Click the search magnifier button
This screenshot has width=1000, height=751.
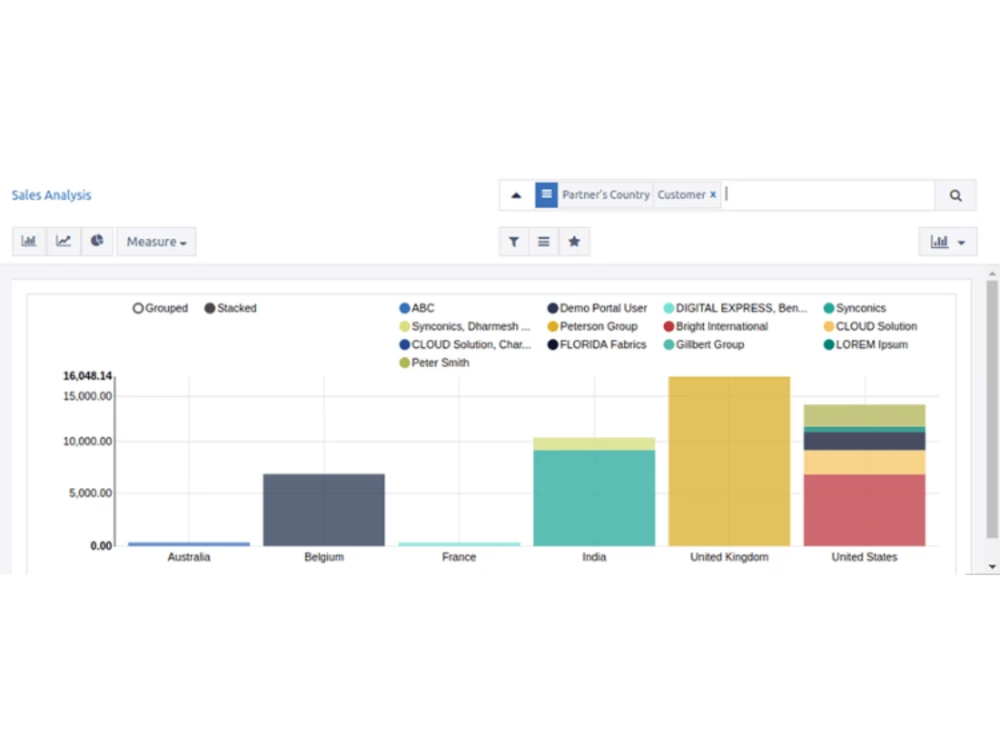coord(955,195)
